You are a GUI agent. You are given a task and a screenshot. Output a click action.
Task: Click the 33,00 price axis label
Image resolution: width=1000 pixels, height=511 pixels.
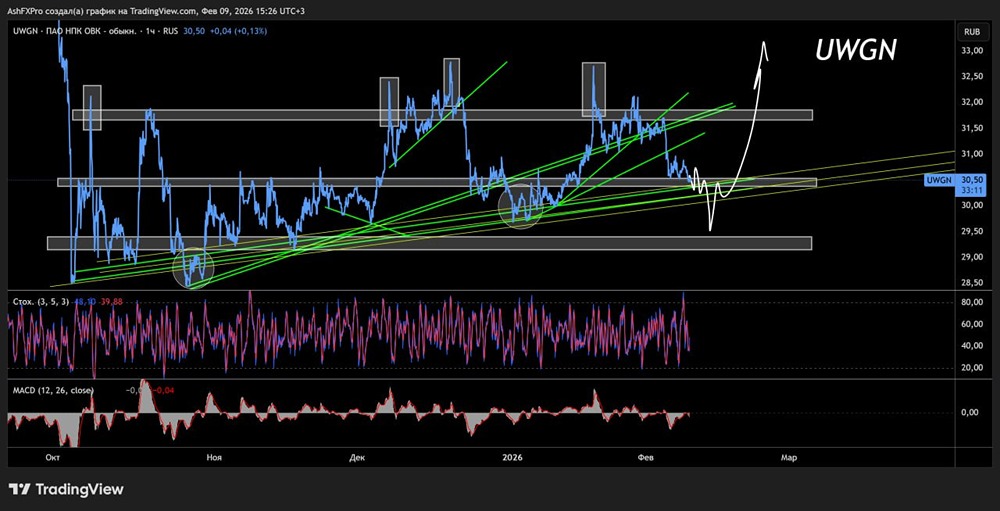pyautogui.click(x=971, y=51)
